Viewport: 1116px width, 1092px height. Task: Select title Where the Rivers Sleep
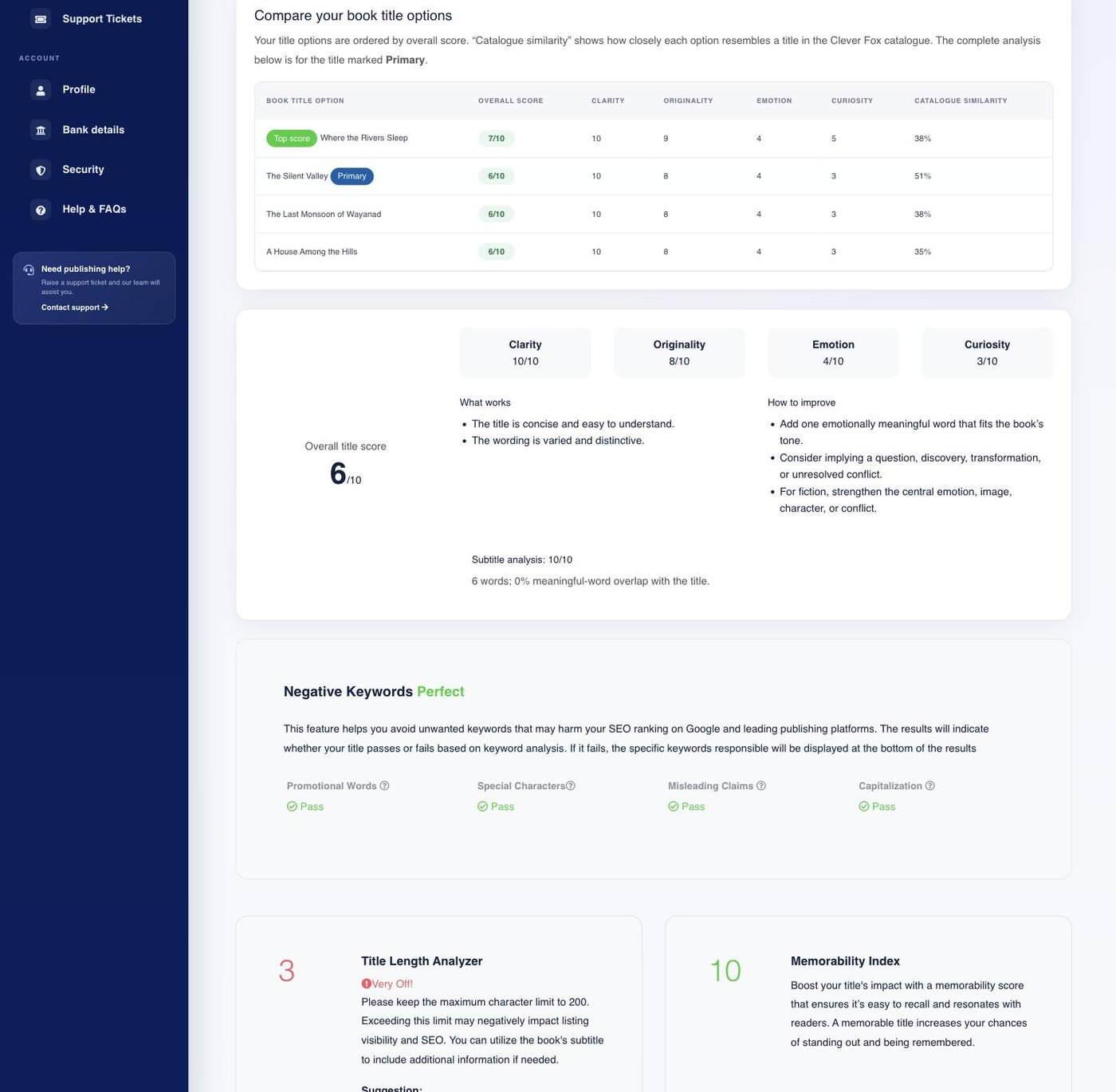pyautogui.click(x=363, y=138)
